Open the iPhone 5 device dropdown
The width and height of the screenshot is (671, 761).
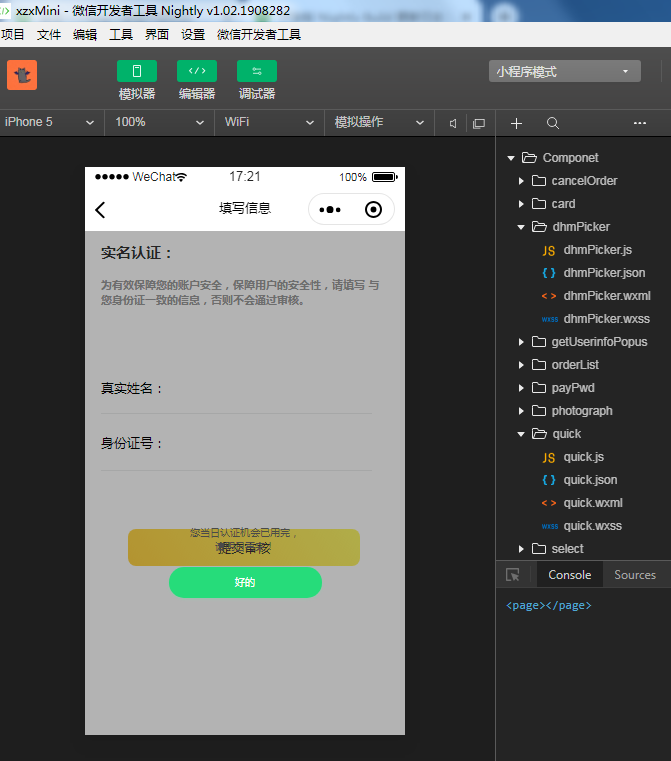coord(49,122)
